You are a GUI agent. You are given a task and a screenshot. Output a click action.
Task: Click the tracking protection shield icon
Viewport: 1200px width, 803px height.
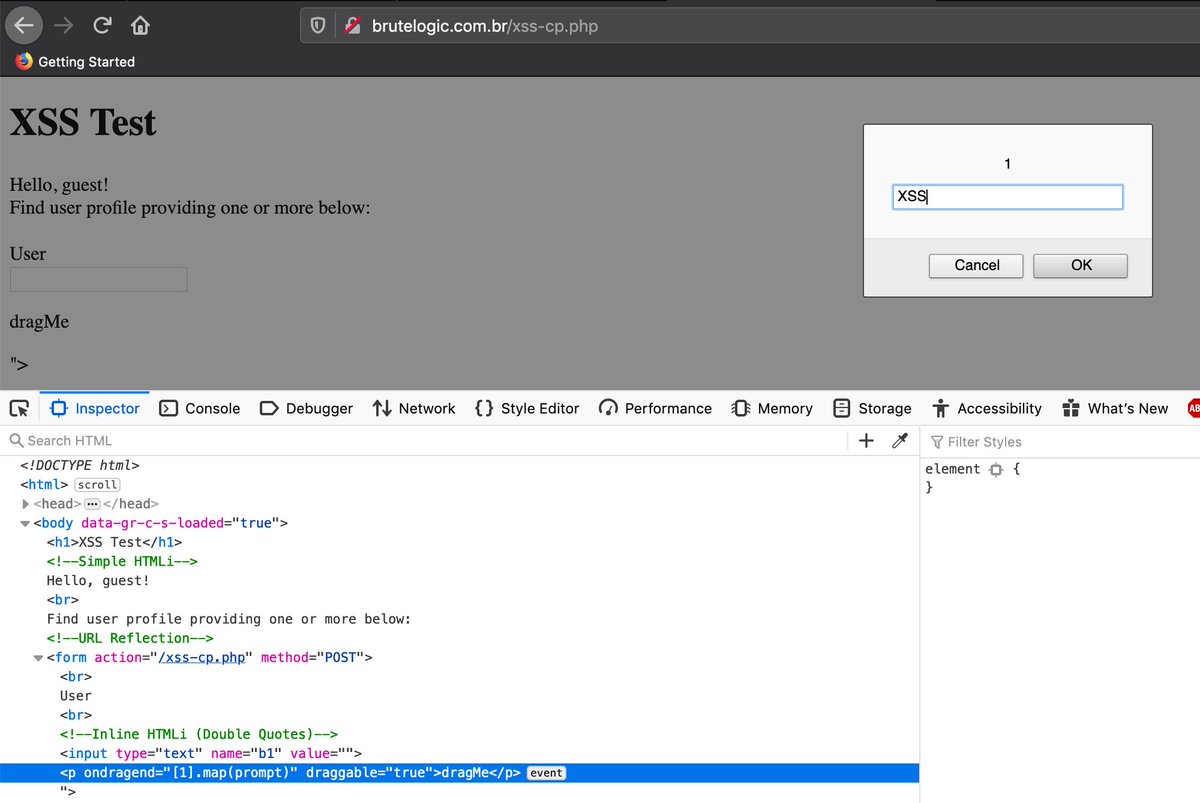click(x=317, y=26)
